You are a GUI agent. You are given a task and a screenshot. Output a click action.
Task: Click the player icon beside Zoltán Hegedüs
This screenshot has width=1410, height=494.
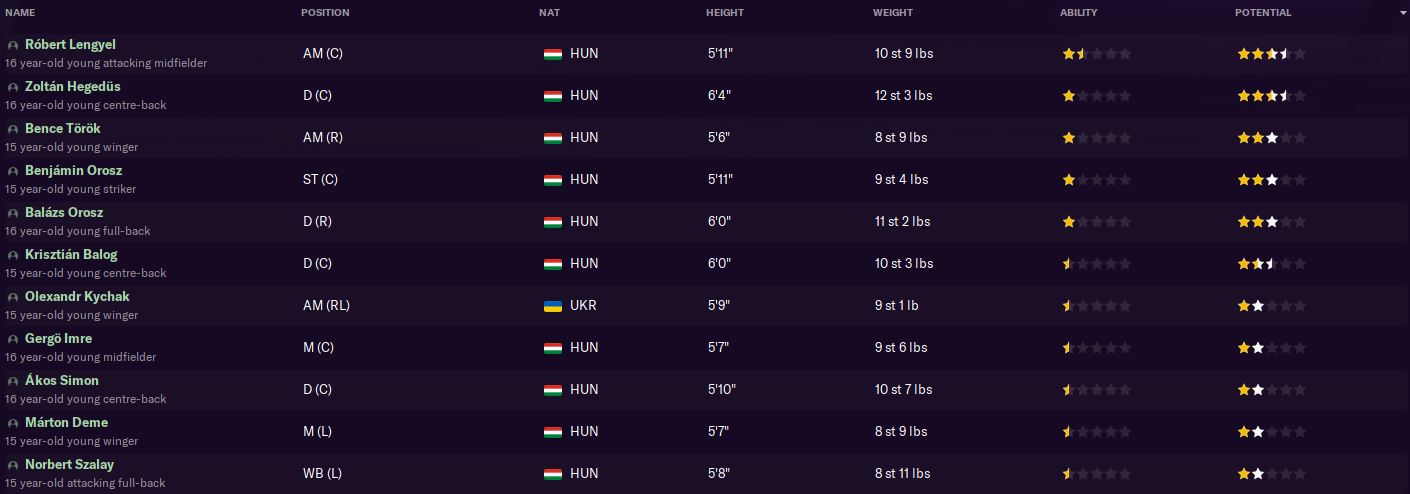[12, 88]
